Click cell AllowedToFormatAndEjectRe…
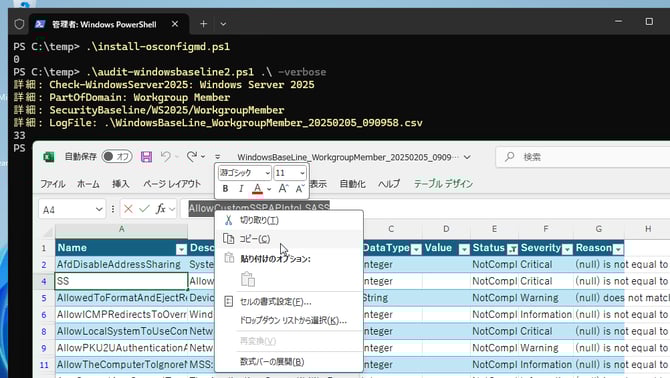 [121, 298]
